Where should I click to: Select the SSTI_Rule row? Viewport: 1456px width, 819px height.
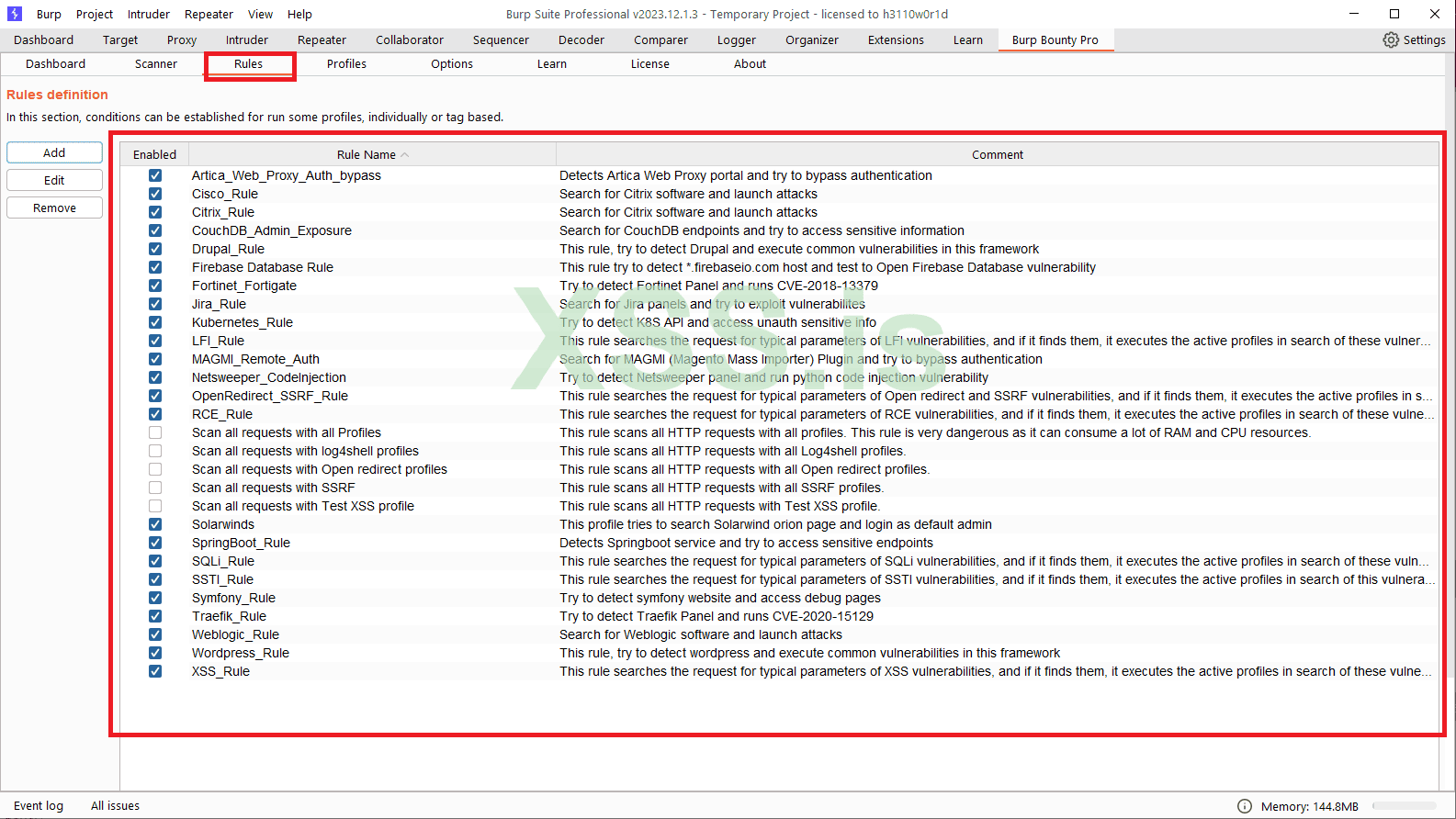[779, 579]
